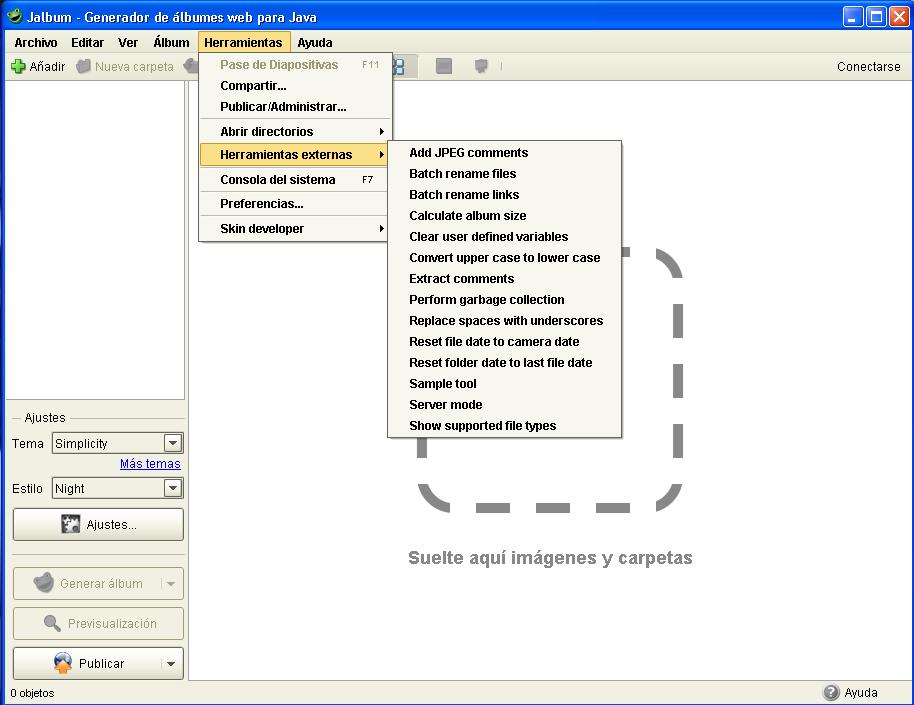Choose Convert upper case to lower case

coord(504,258)
